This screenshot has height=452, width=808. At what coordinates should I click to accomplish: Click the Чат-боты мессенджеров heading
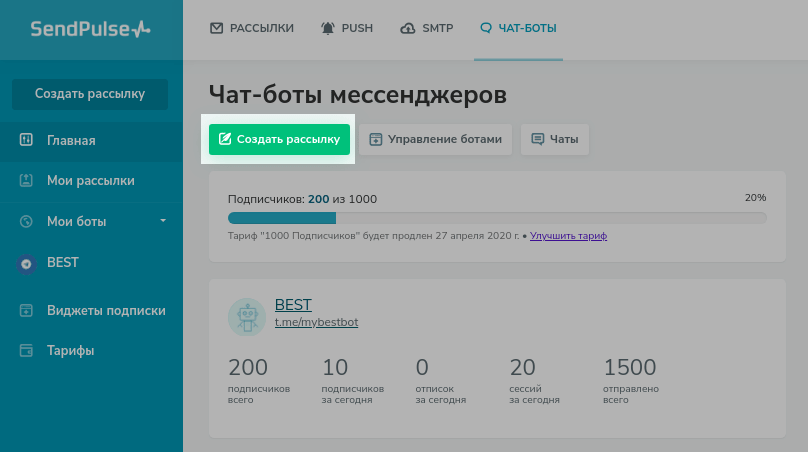pos(358,95)
